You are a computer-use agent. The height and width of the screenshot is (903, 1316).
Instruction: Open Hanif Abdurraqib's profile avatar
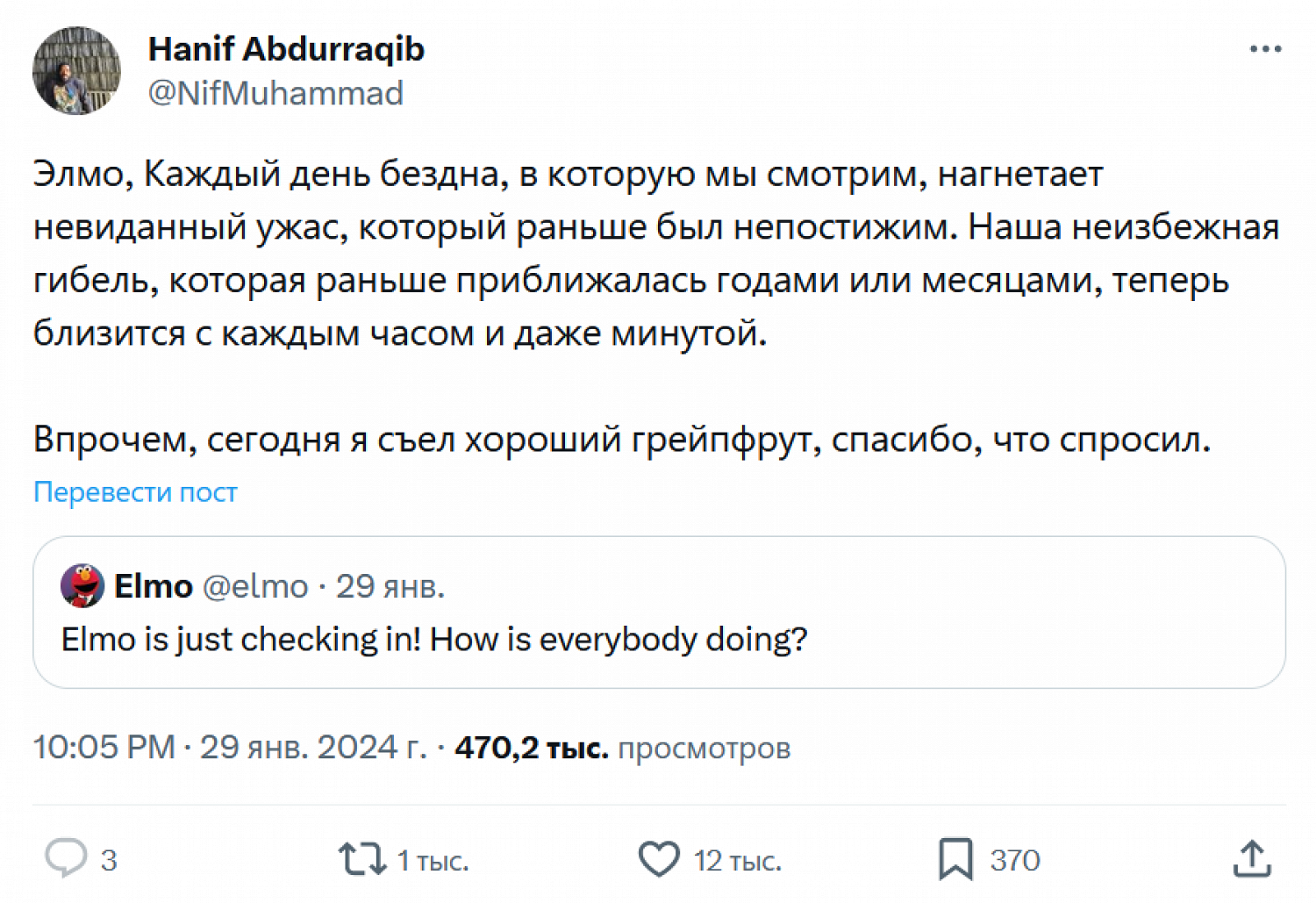[76, 70]
